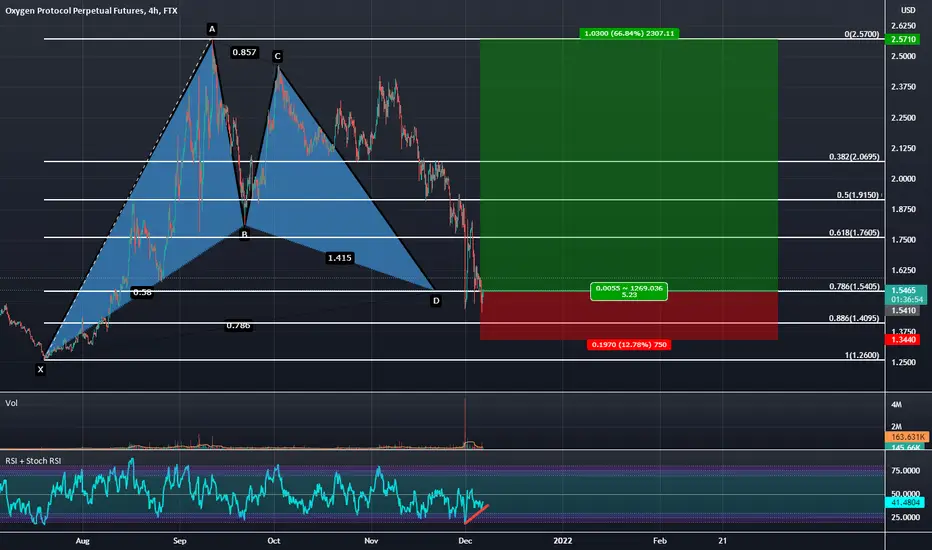Click the USD currency label on price axis
932x550 pixels.
click(908, 10)
